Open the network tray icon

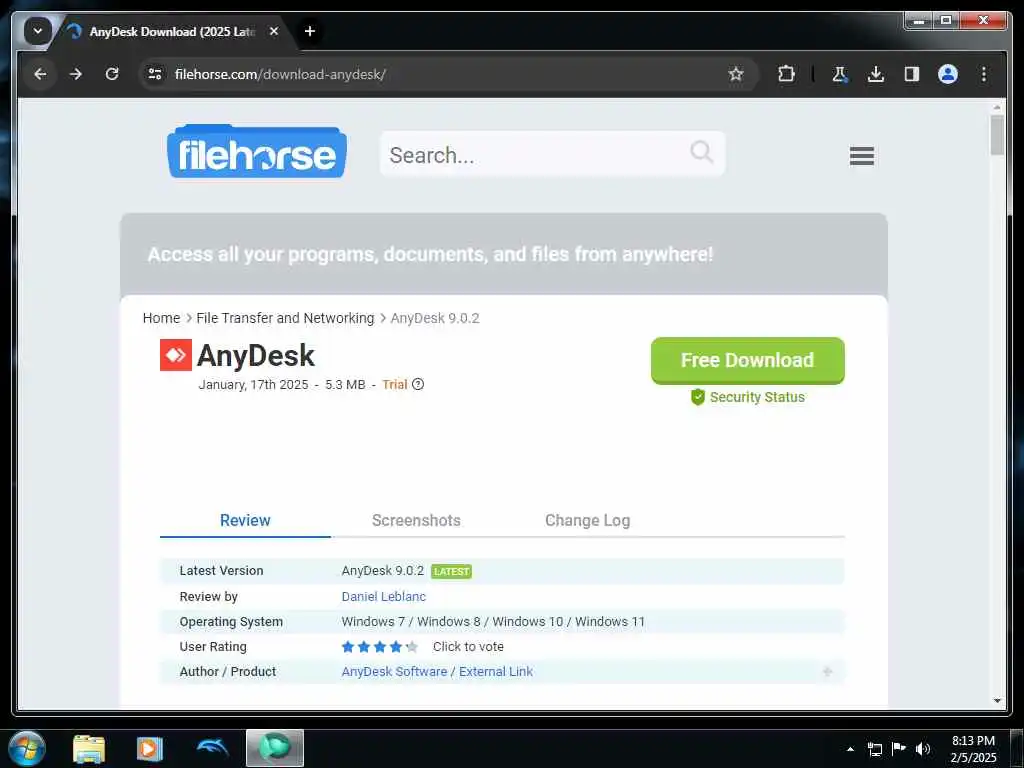coord(874,749)
